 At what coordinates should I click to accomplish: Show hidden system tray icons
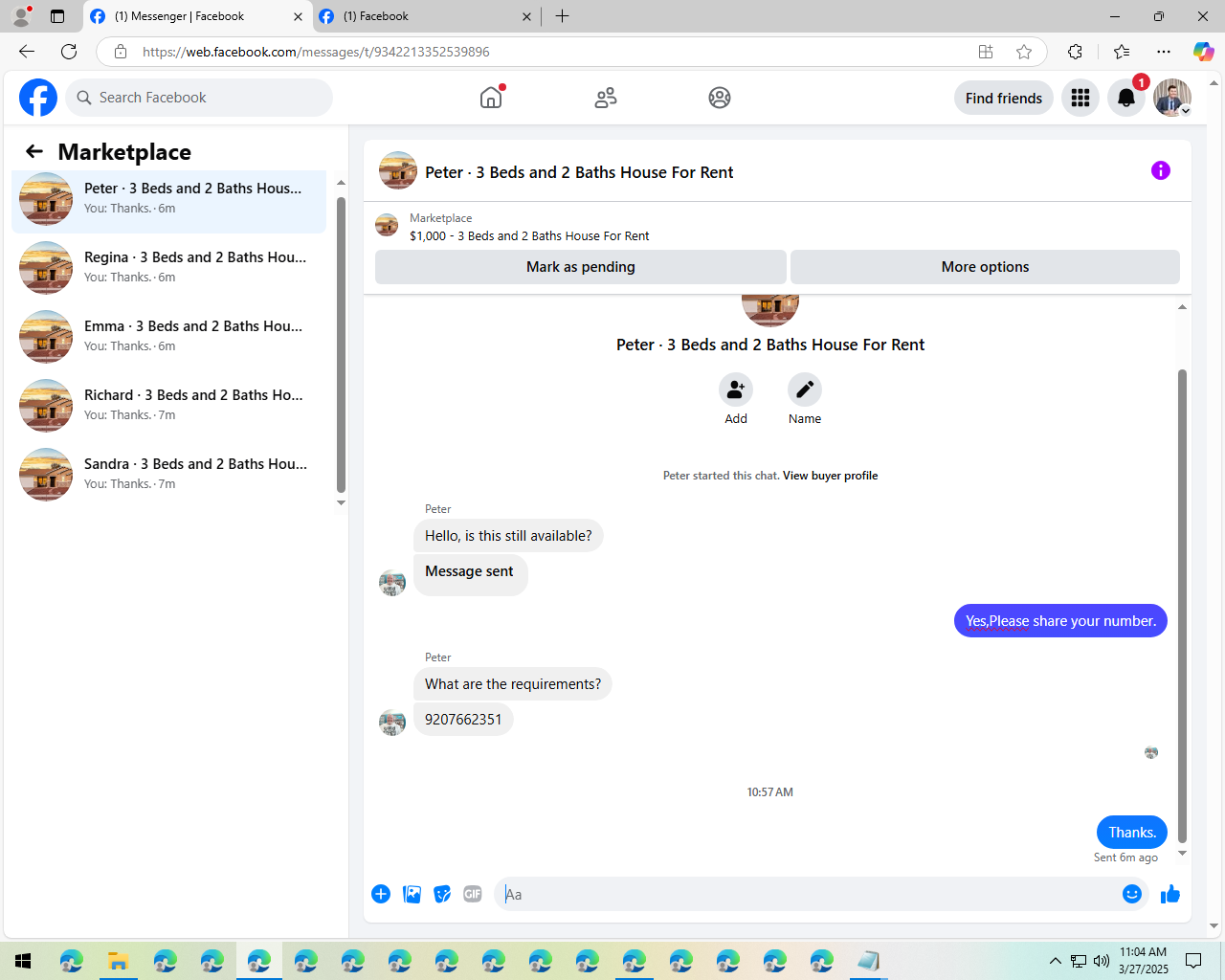tap(1055, 961)
